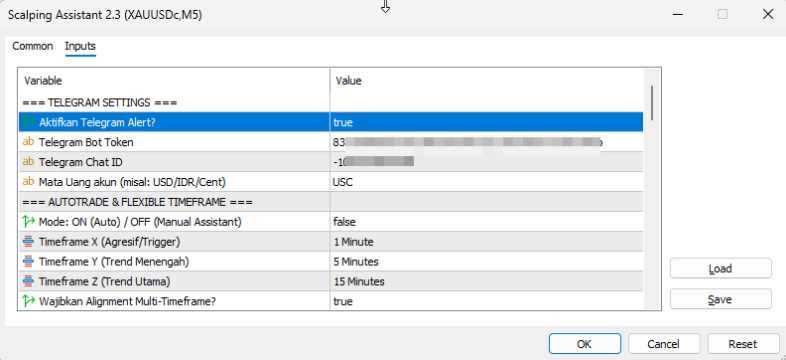This screenshot has width=786, height=360.
Task: Click the string icon beside Mata Uang akun
Action: [29, 182]
